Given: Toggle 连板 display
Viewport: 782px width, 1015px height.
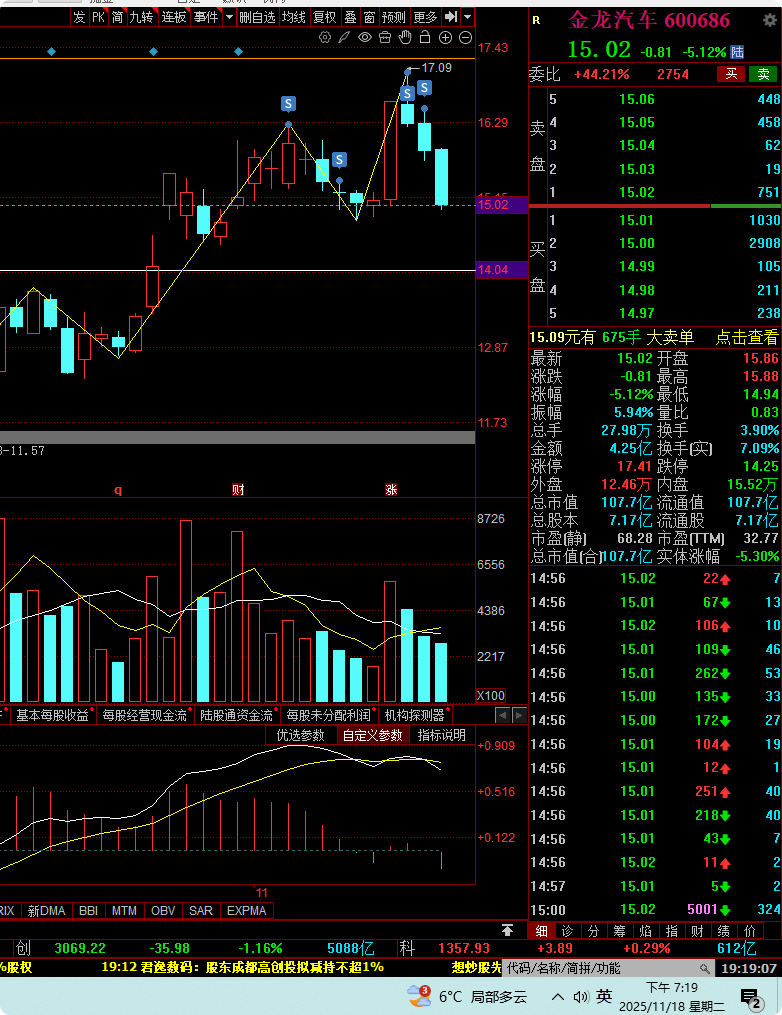Looking at the screenshot, I should [174, 17].
